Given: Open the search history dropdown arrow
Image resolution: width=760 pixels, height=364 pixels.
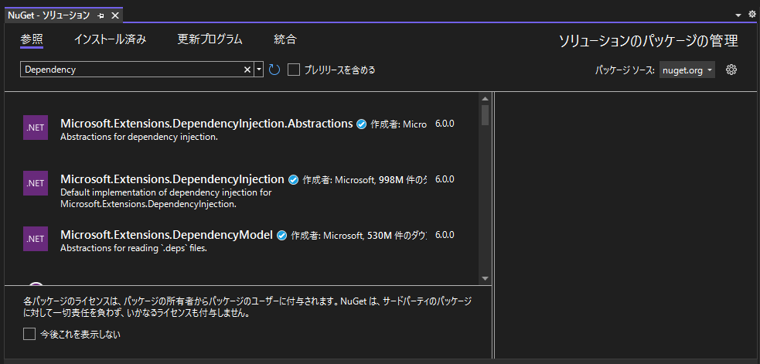Looking at the screenshot, I should (x=259, y=70).
